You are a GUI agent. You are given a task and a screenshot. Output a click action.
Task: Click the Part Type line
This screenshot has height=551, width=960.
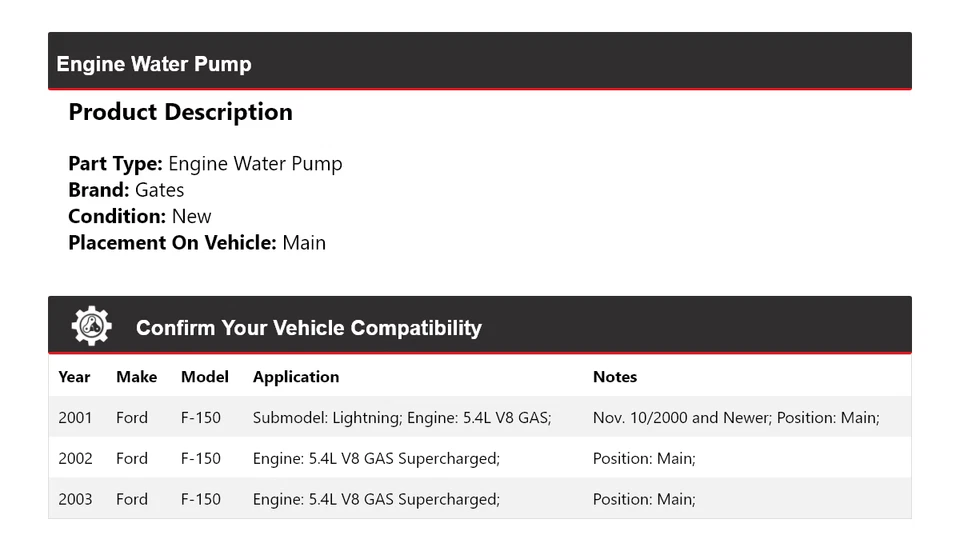[205, 164]
